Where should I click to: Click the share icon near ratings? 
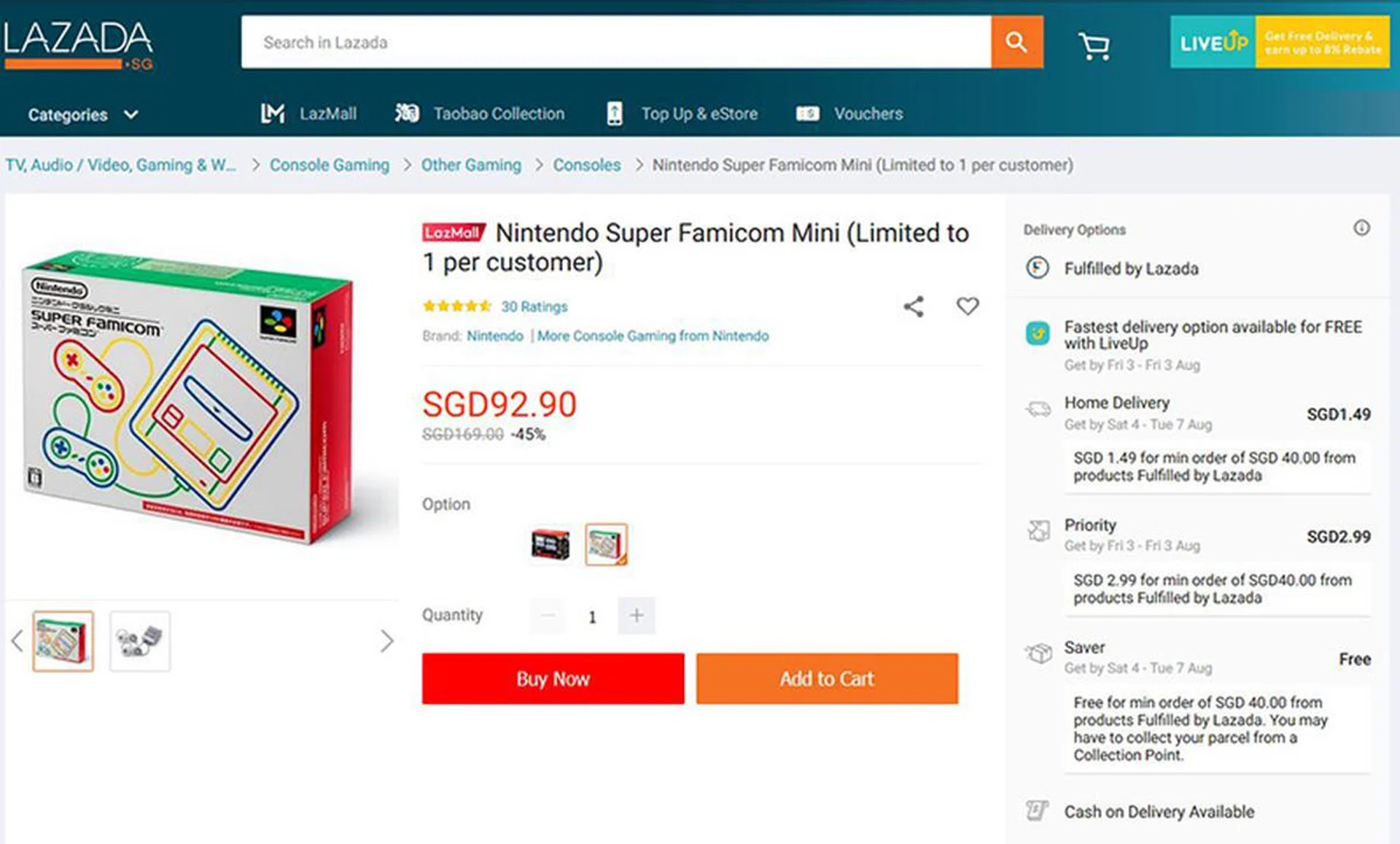[914, 306]
